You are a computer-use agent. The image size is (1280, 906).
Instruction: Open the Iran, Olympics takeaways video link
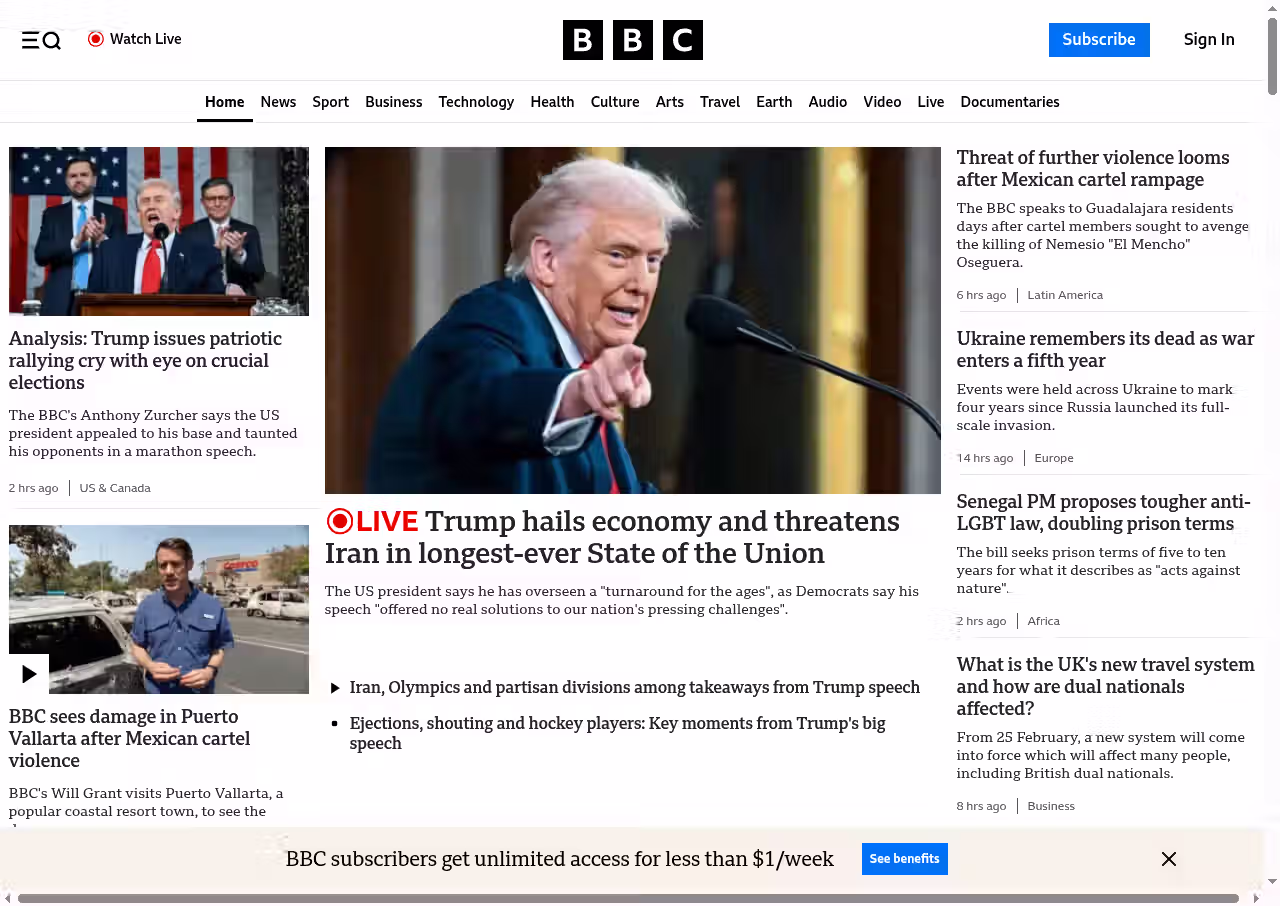(x=634, y=688)
